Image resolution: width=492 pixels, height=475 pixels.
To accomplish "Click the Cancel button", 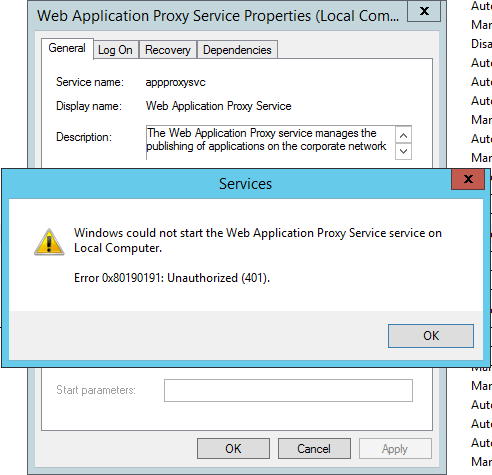I will (x=314, y=449).
